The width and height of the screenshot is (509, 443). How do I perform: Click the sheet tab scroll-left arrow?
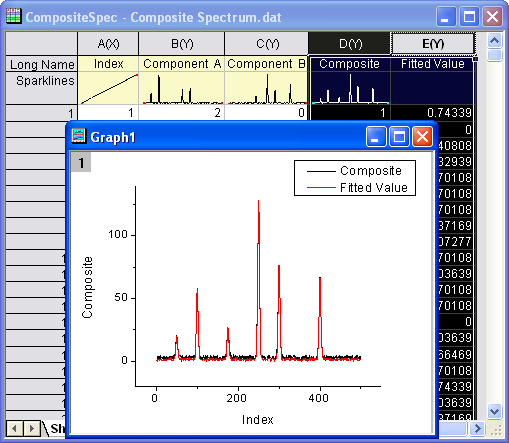coord(14,428)
